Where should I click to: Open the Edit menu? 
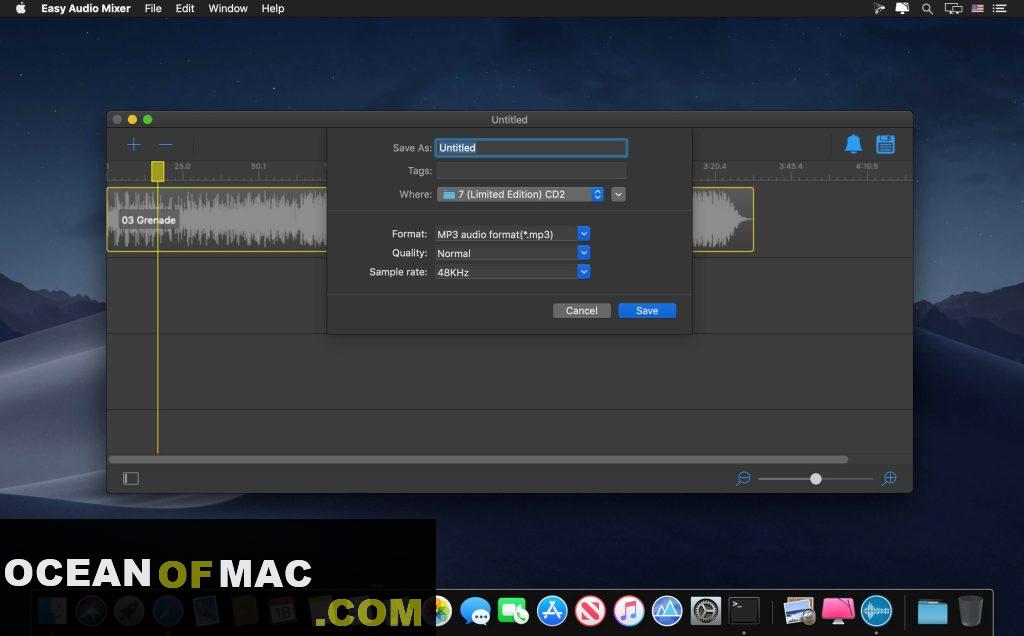coord(185,8)
